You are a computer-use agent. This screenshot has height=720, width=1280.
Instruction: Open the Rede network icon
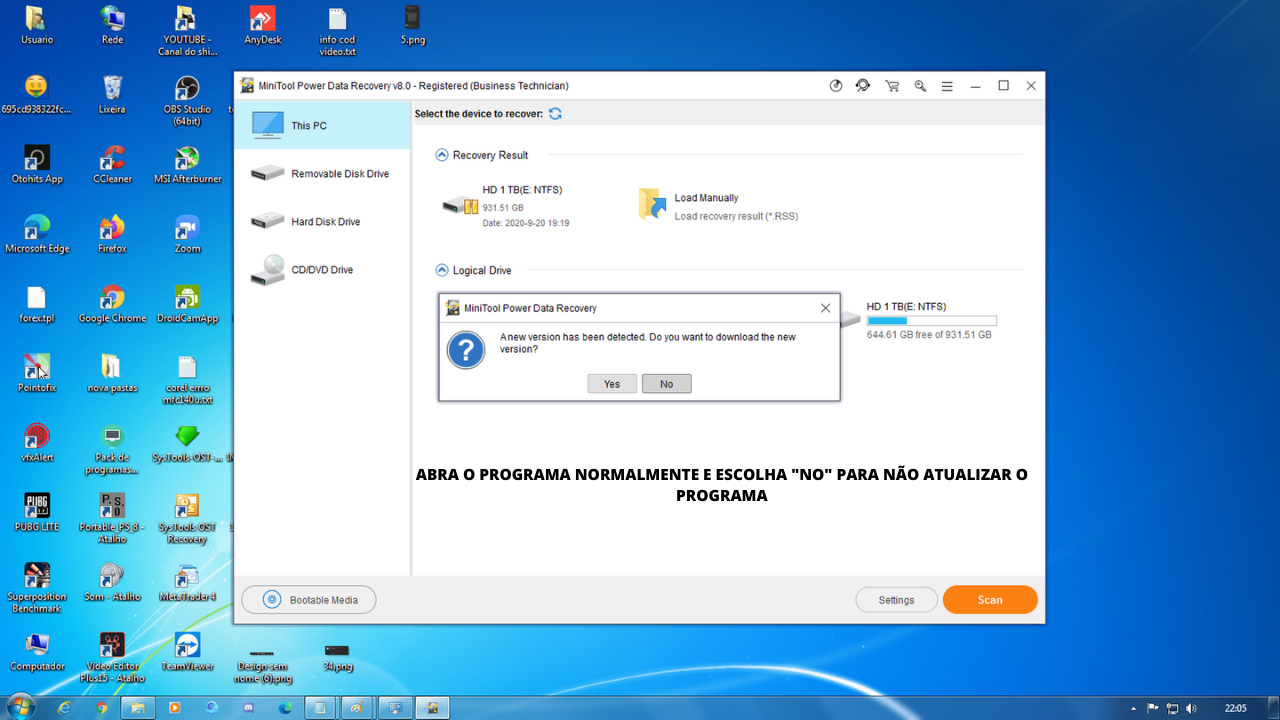[x=112, y=26]
